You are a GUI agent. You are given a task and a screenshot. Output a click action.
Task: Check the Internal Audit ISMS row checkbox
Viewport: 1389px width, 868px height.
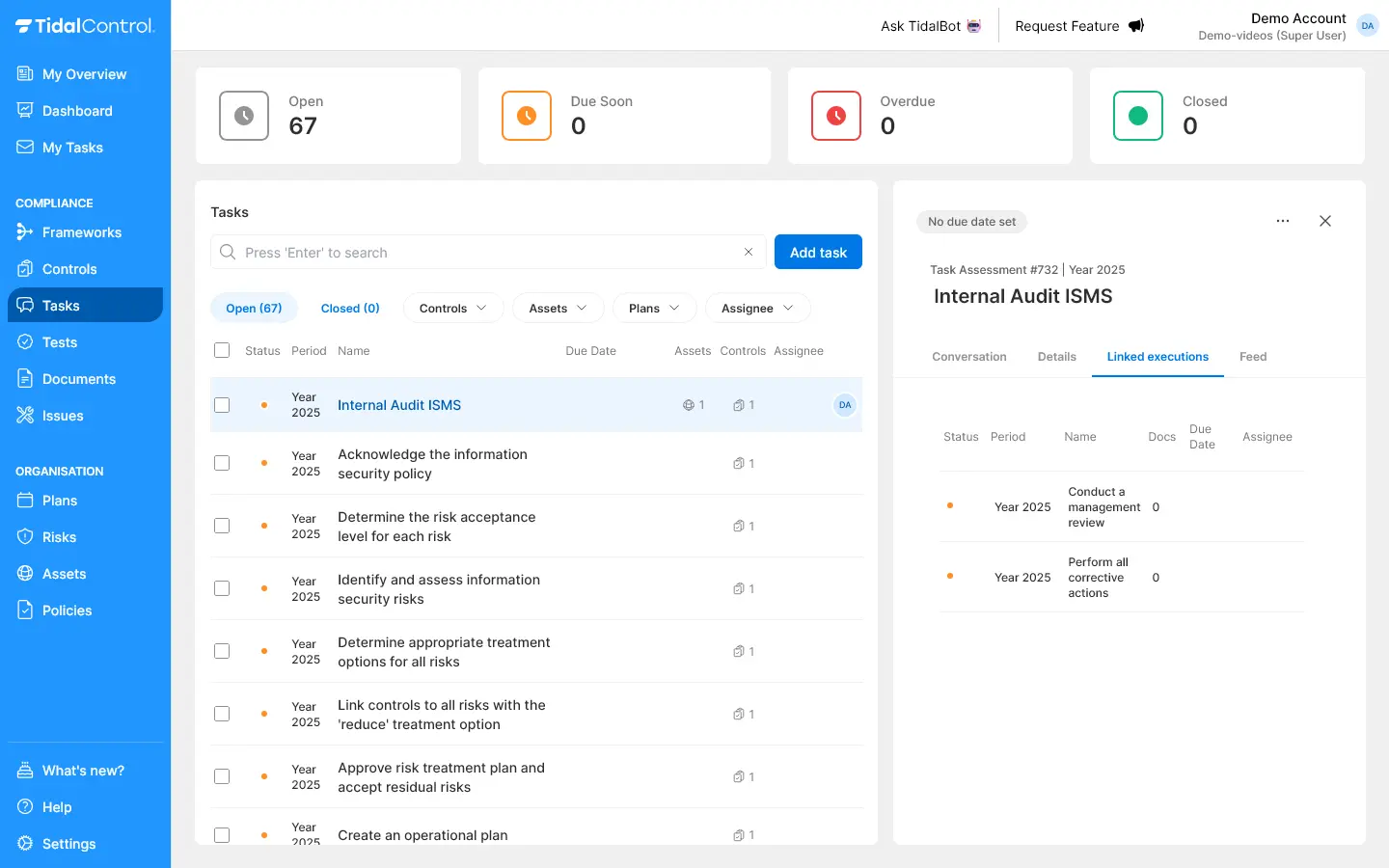click(222, 405)
